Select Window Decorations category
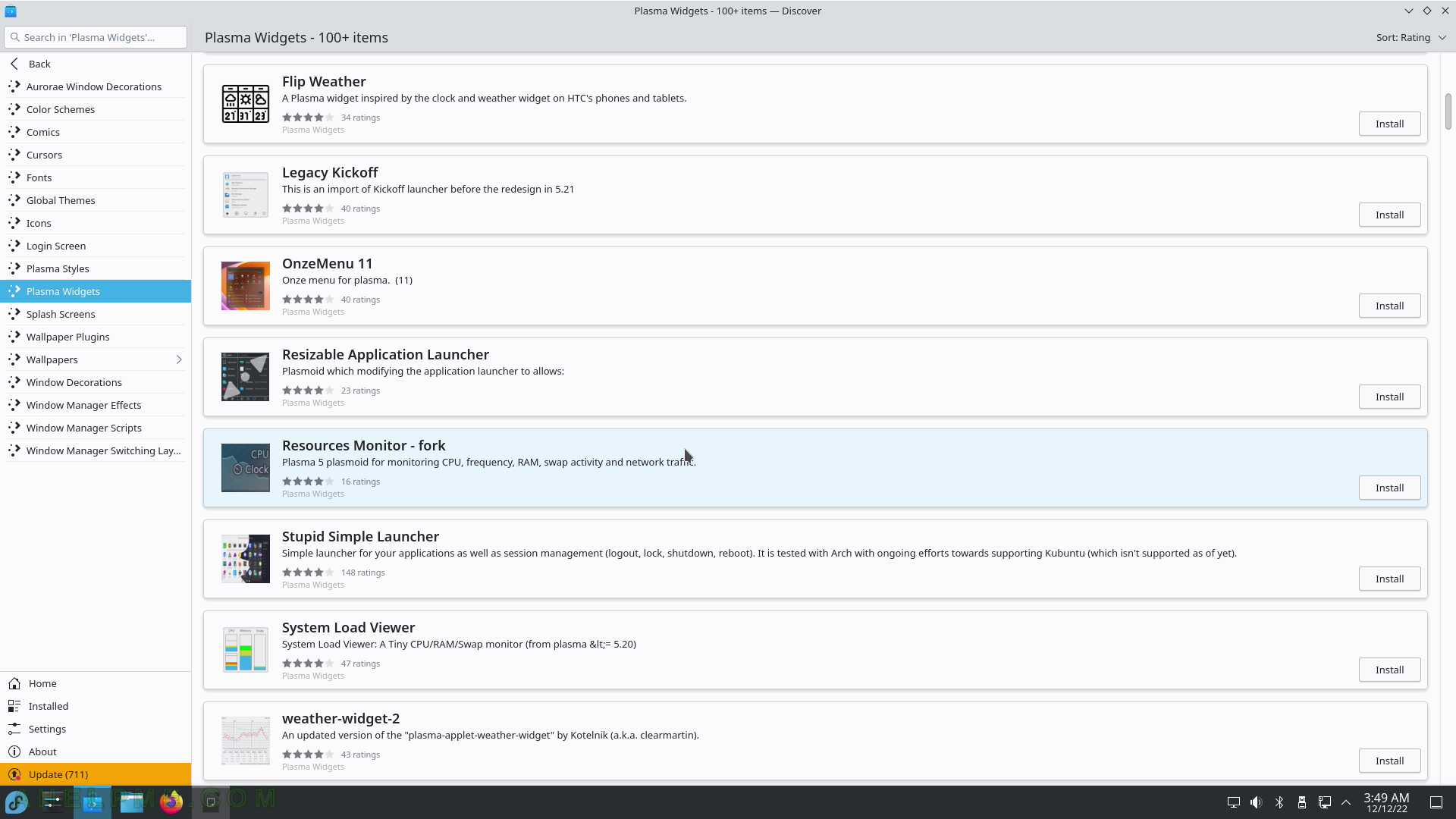1456x819 pixels. [96, 382]
